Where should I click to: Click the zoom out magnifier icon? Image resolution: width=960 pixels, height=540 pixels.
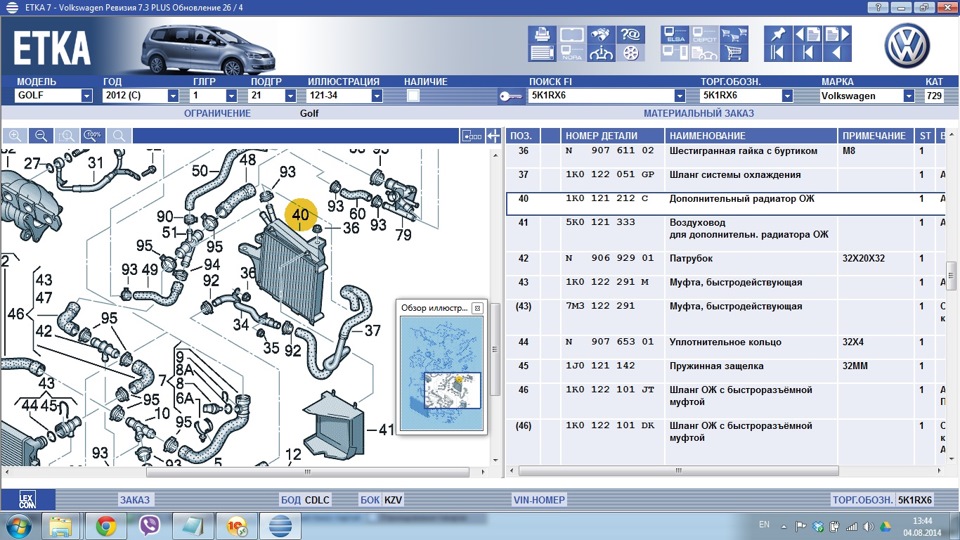click(x=41, y=136)
